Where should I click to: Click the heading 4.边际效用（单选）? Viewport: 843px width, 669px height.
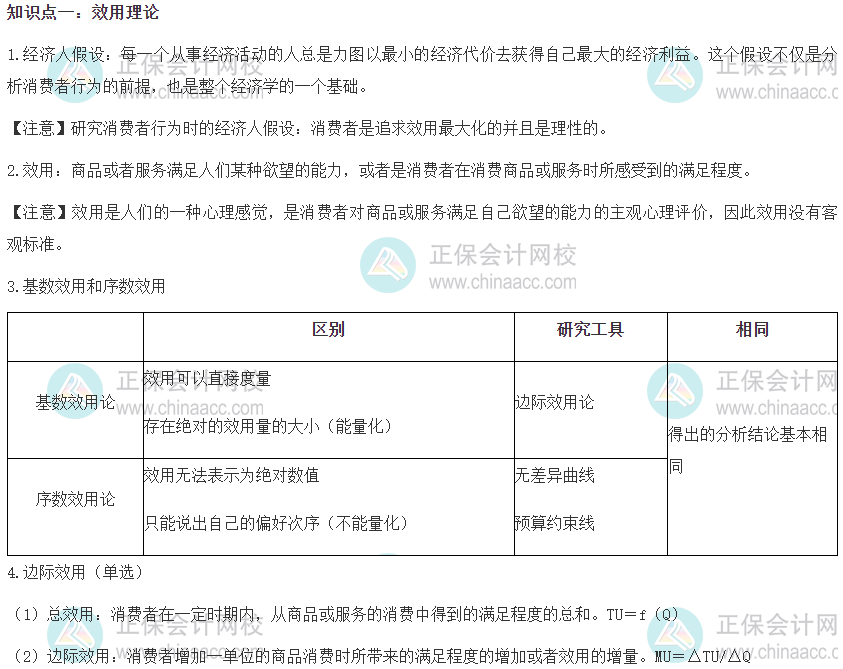[x=75, y=572]
